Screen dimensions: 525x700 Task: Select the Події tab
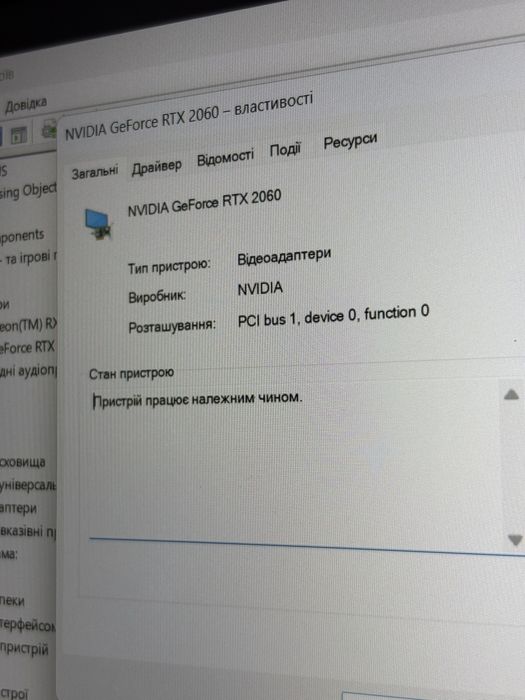[x=285, y=150]
